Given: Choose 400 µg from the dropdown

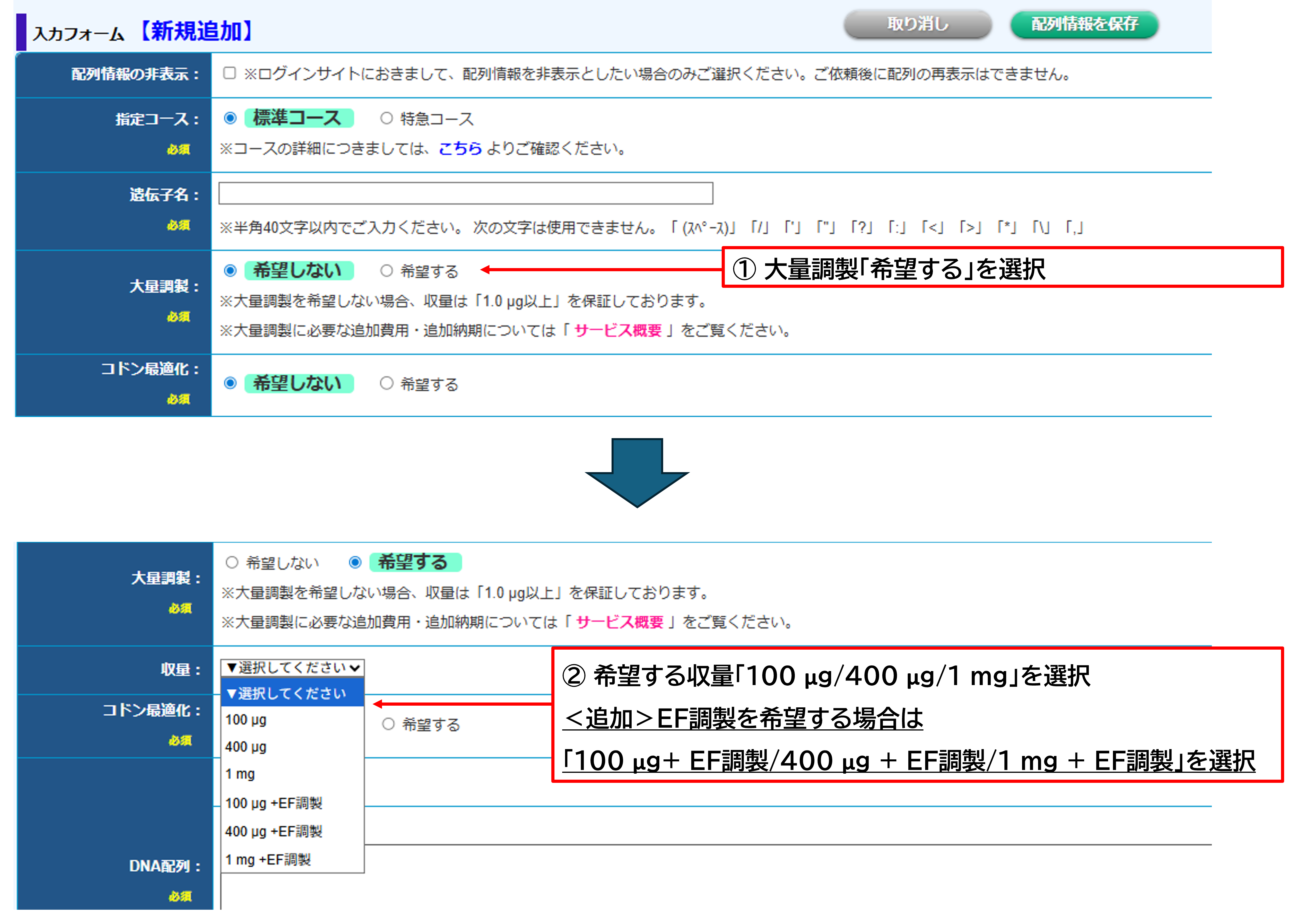Looking at the screenshot, I should [246, 747].
